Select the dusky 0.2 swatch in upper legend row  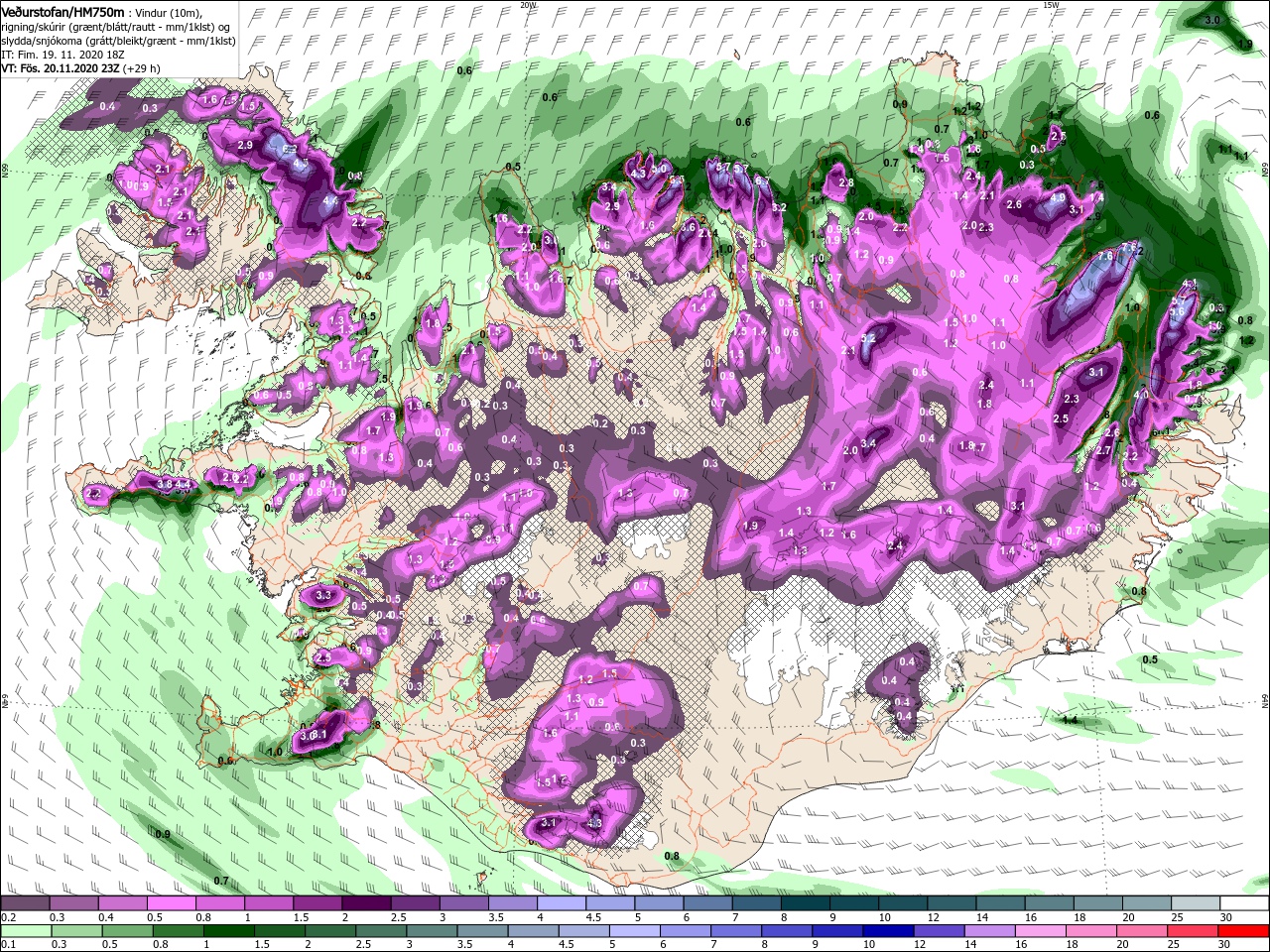click(x=25, y=903)
